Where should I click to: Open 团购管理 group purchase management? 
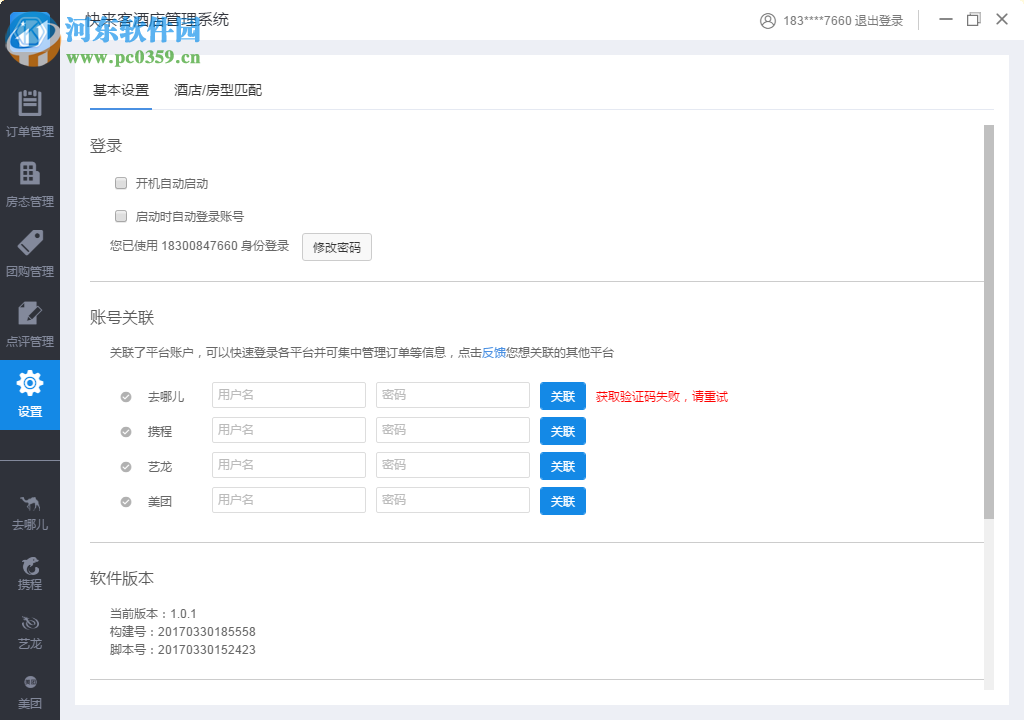[30, 253]
